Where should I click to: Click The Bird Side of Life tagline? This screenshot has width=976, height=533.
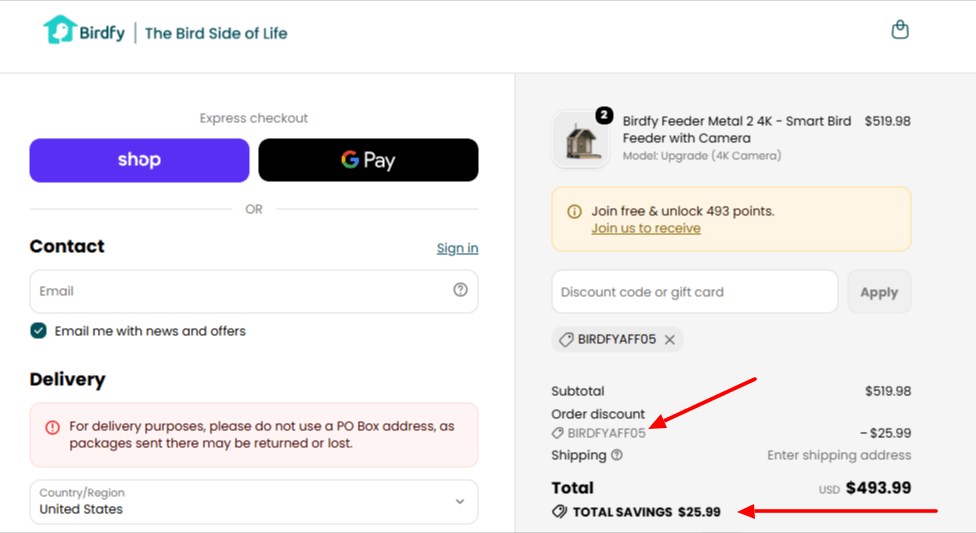[216, 34]
